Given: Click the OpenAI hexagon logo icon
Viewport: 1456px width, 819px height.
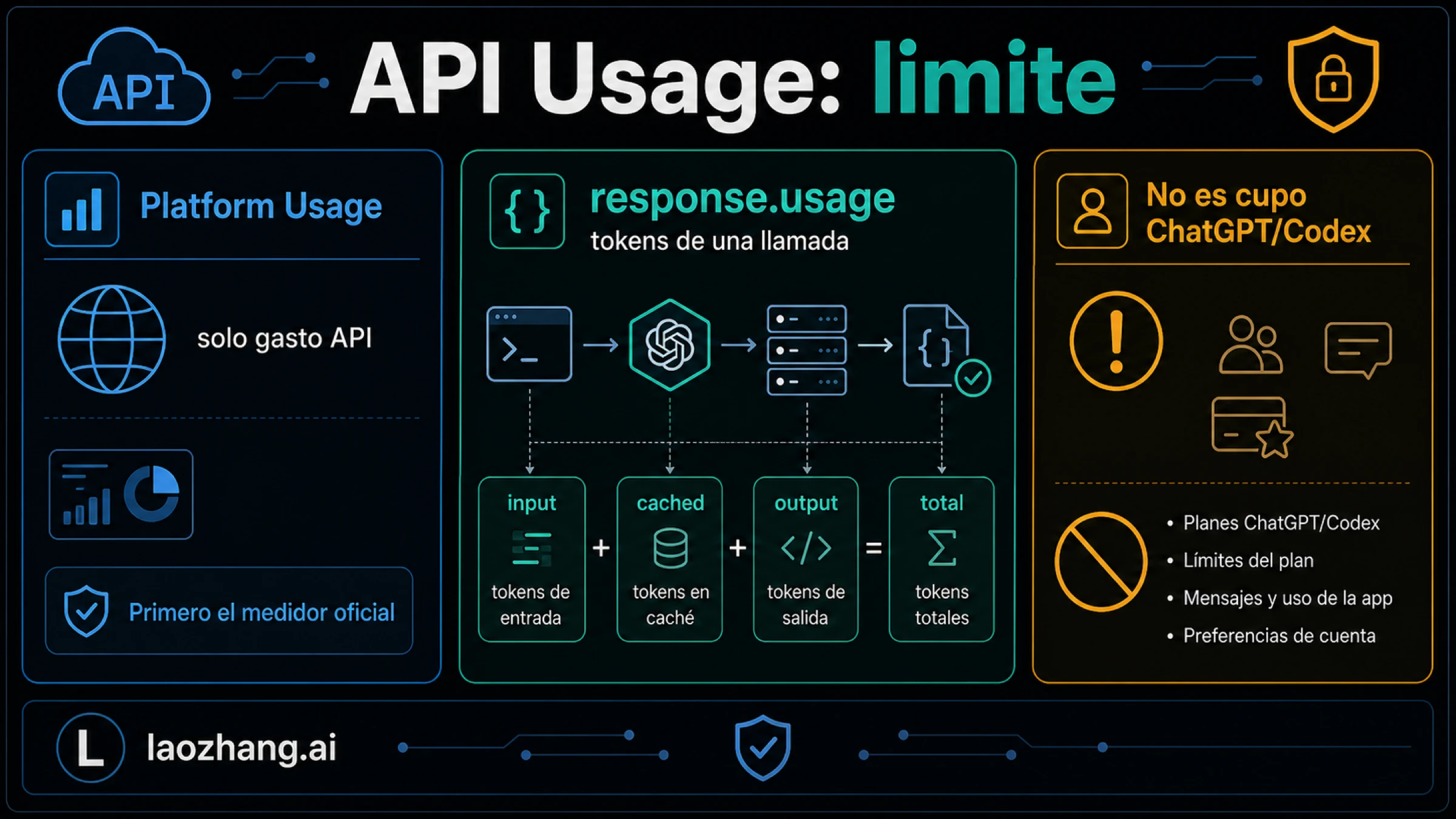Looking at the screenshot, I should [x=670, y=345].
